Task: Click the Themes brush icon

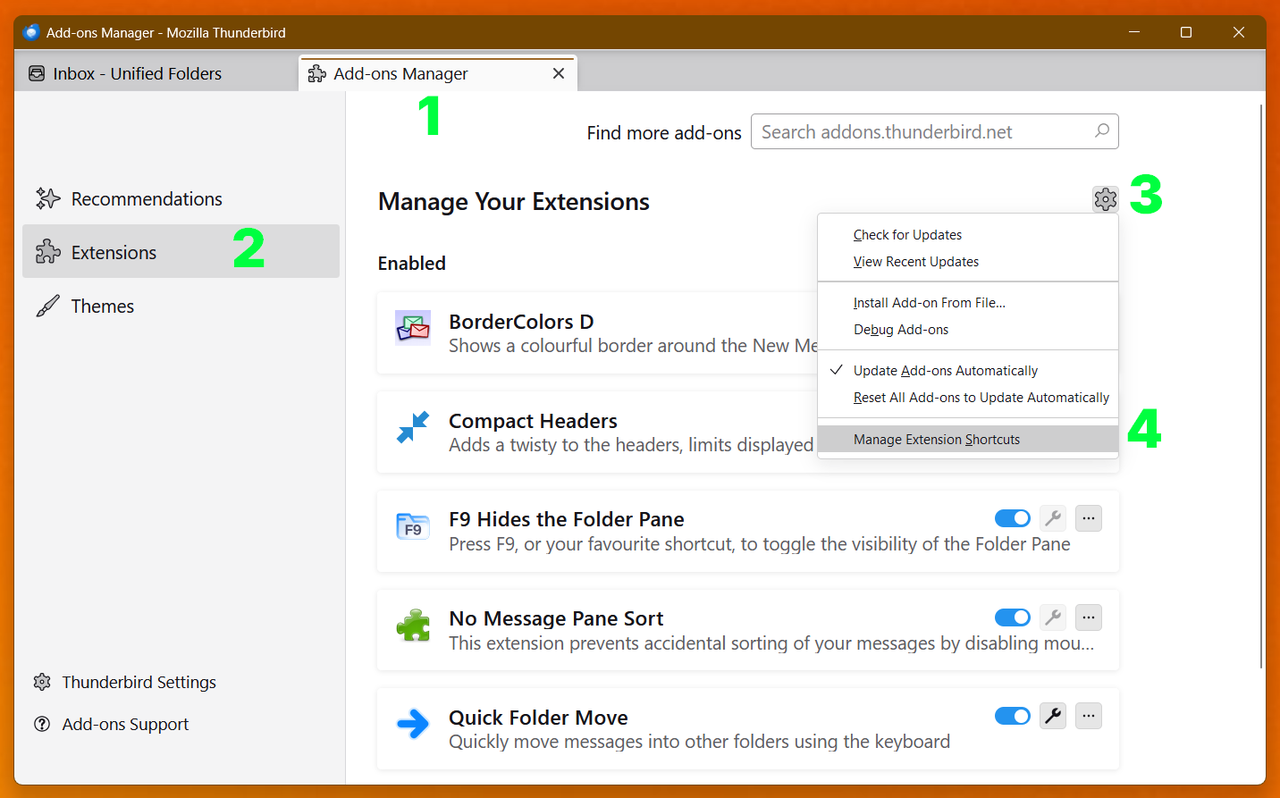Action: 48,306
